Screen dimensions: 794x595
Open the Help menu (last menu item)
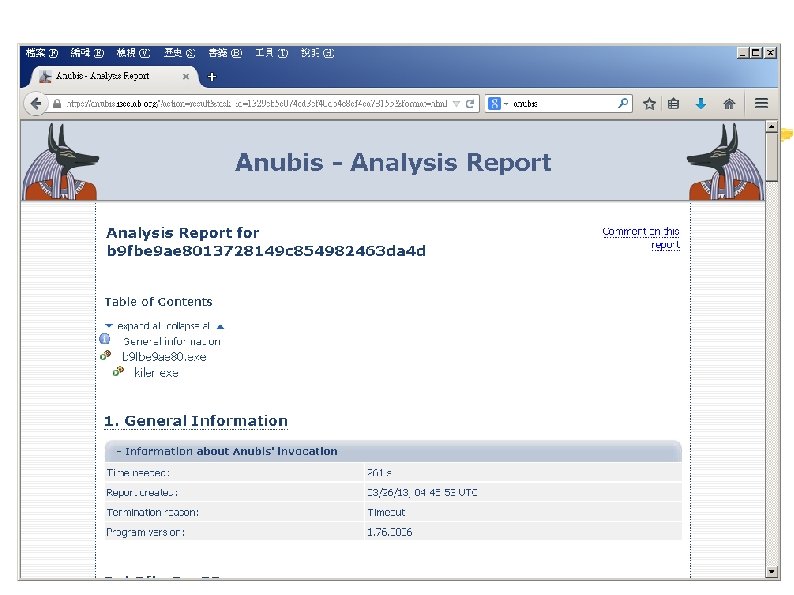pyautogui.click(x=317, y=53)
